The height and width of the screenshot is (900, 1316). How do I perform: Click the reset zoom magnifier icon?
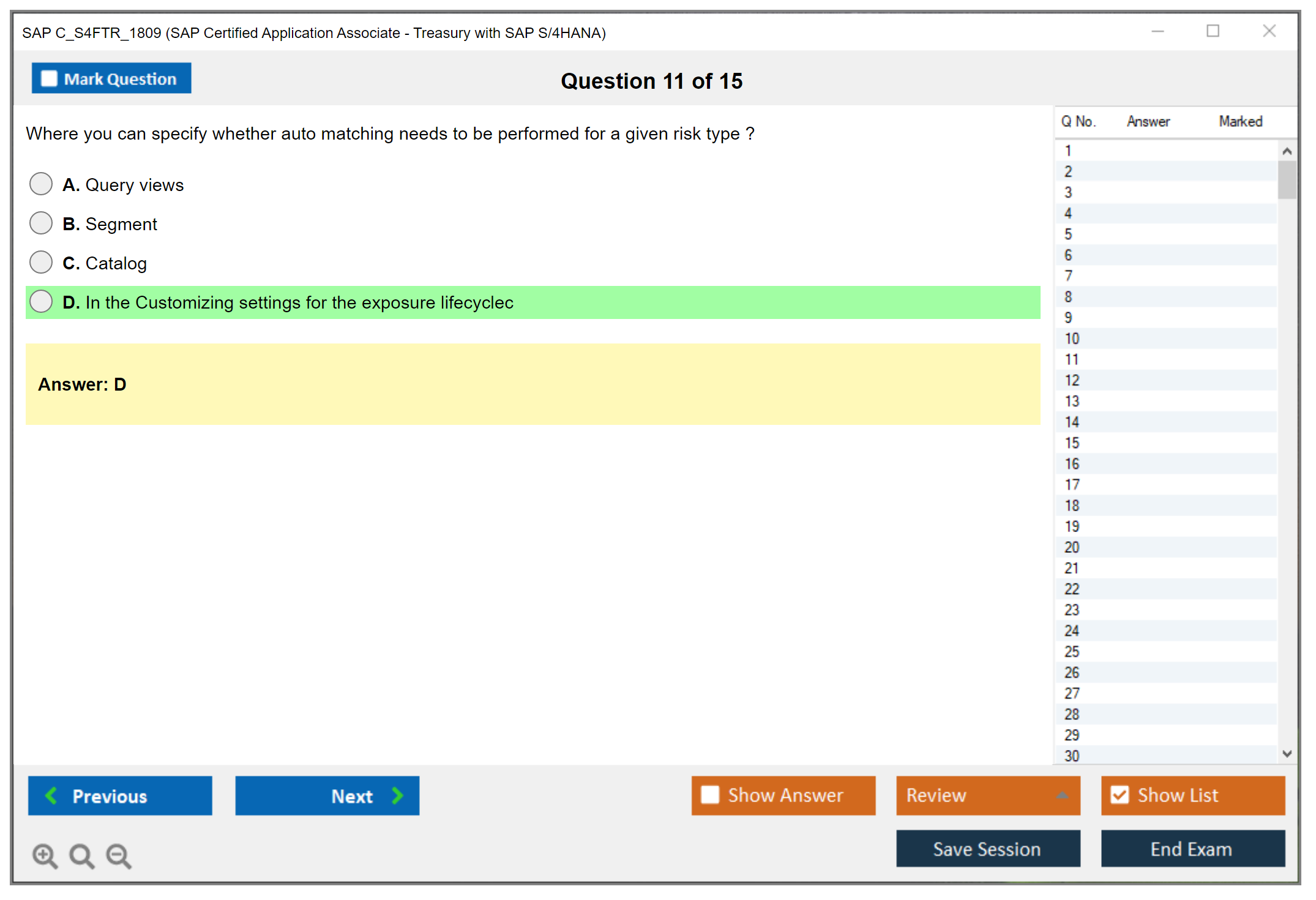click(x=81, y=855)
